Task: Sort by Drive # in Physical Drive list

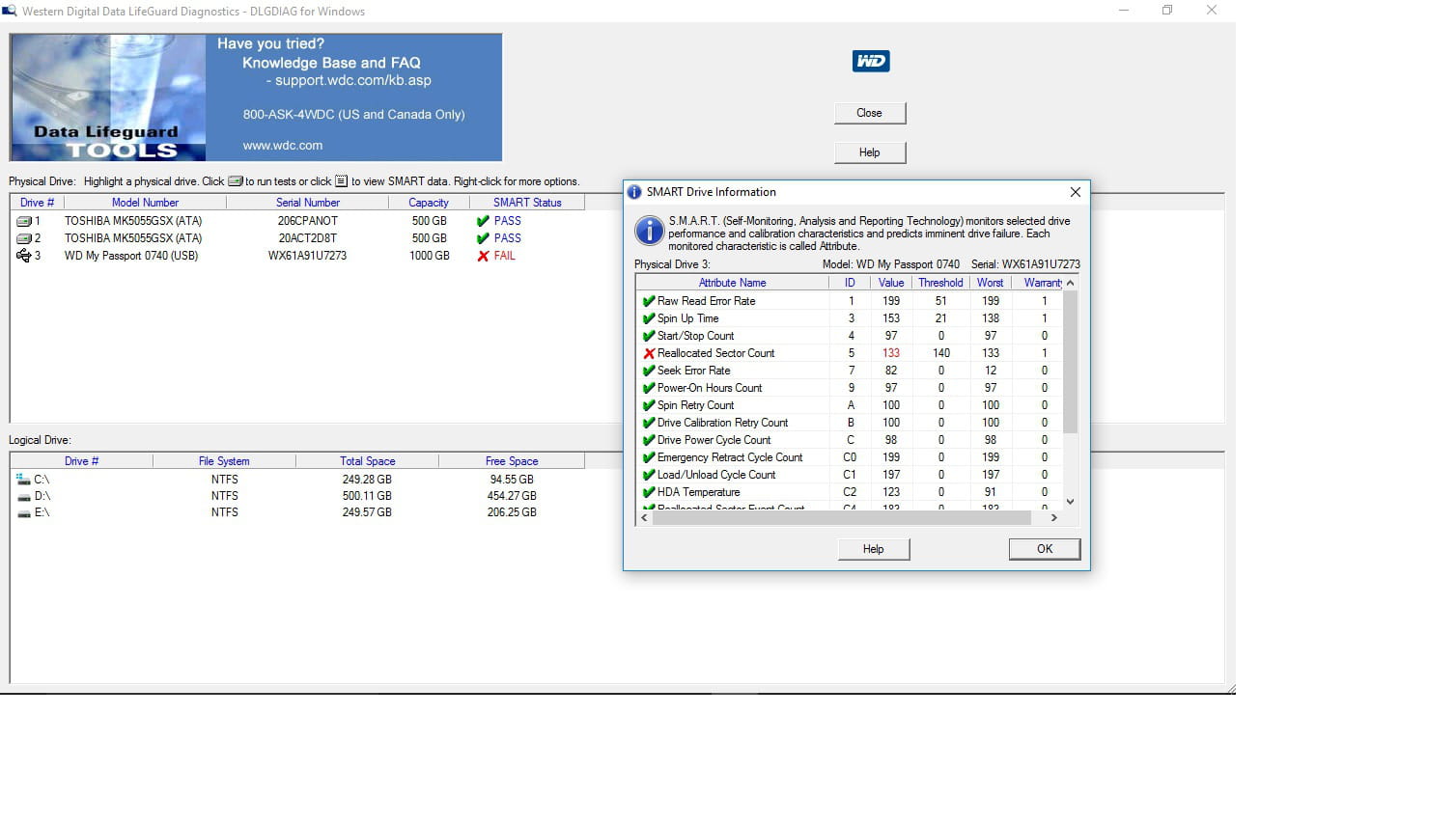Action: point(38,203)
